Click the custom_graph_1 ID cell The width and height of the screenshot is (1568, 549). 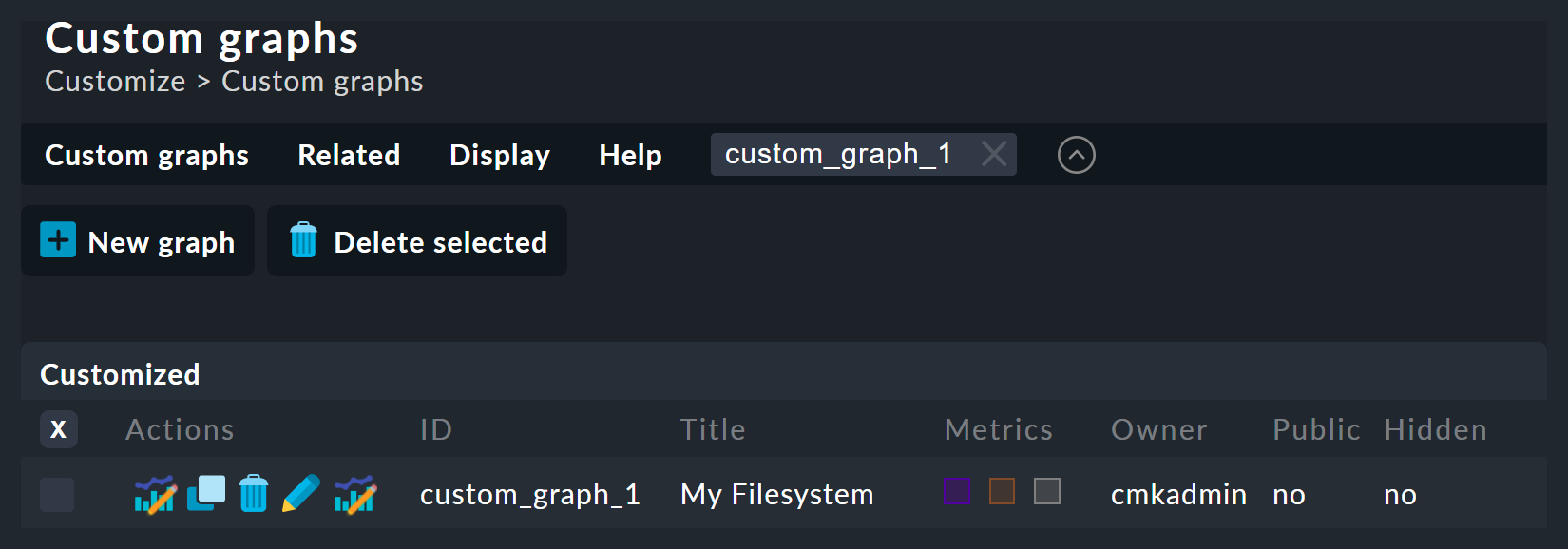(x=530, y=494)
